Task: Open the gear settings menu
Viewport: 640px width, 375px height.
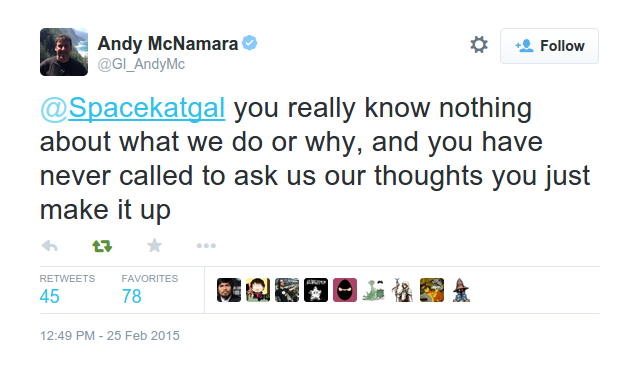Action: (479, 44)
